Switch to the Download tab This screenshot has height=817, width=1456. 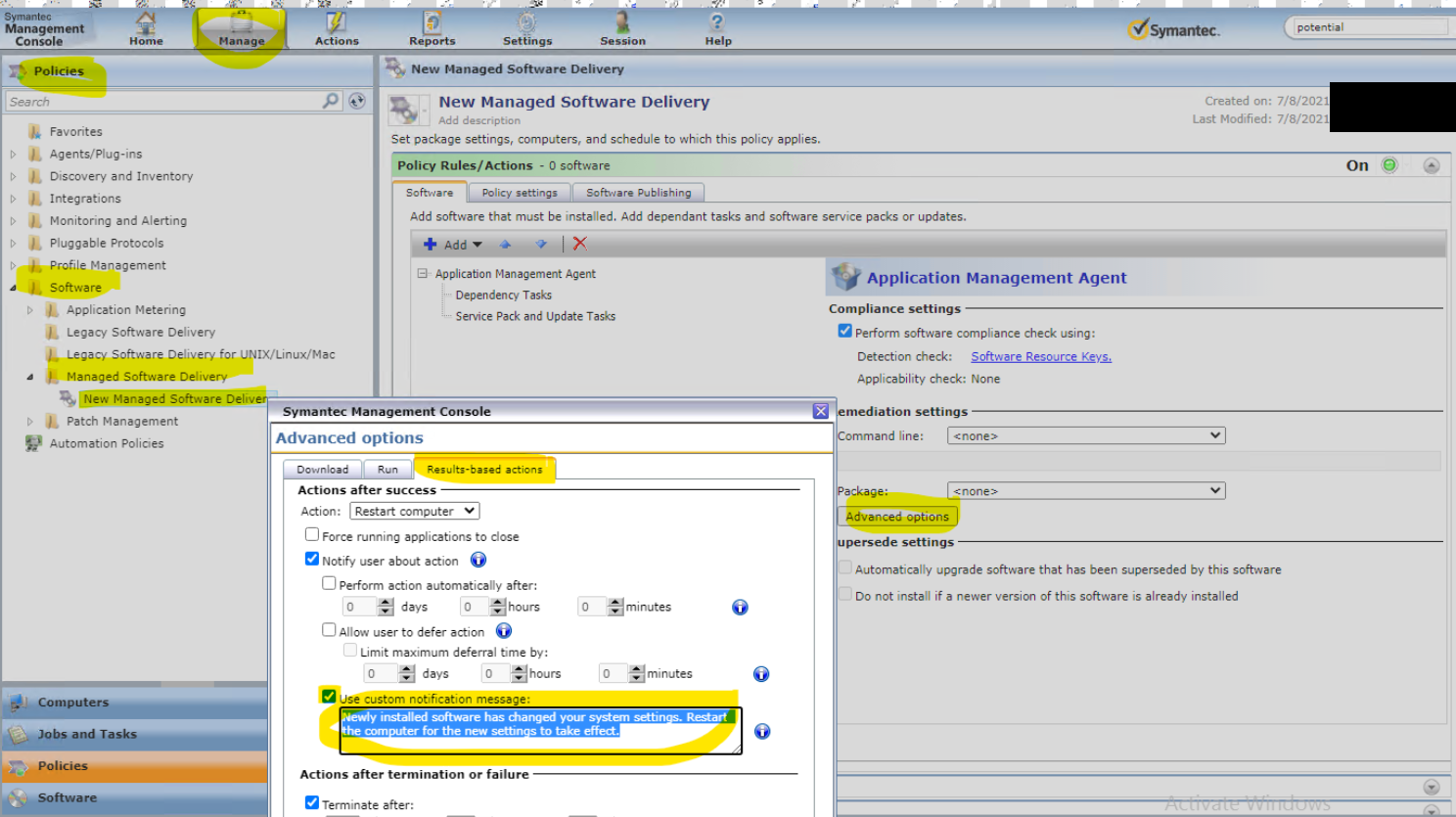[x=322, y=470]
